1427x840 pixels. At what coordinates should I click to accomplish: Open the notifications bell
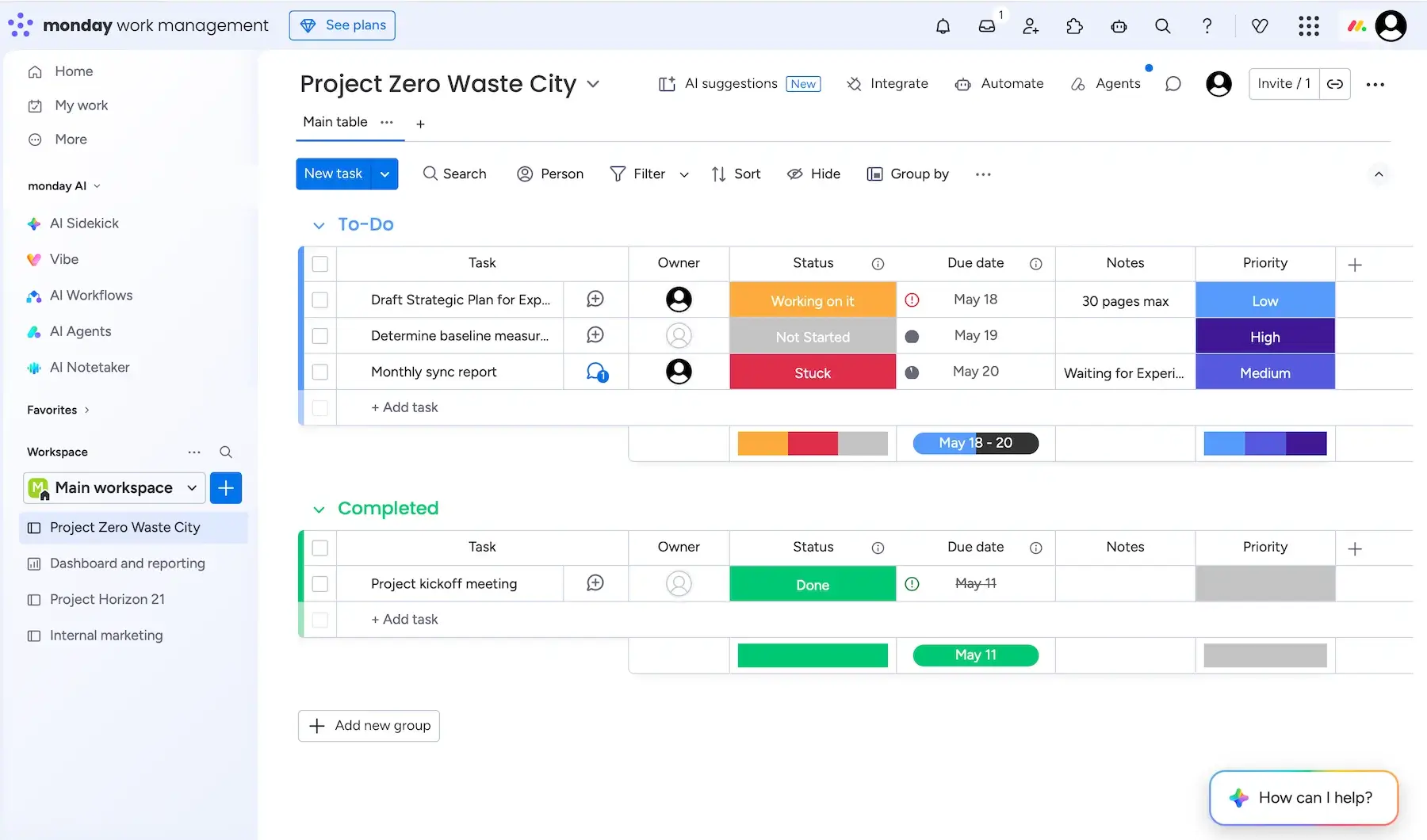pos(943,26)
